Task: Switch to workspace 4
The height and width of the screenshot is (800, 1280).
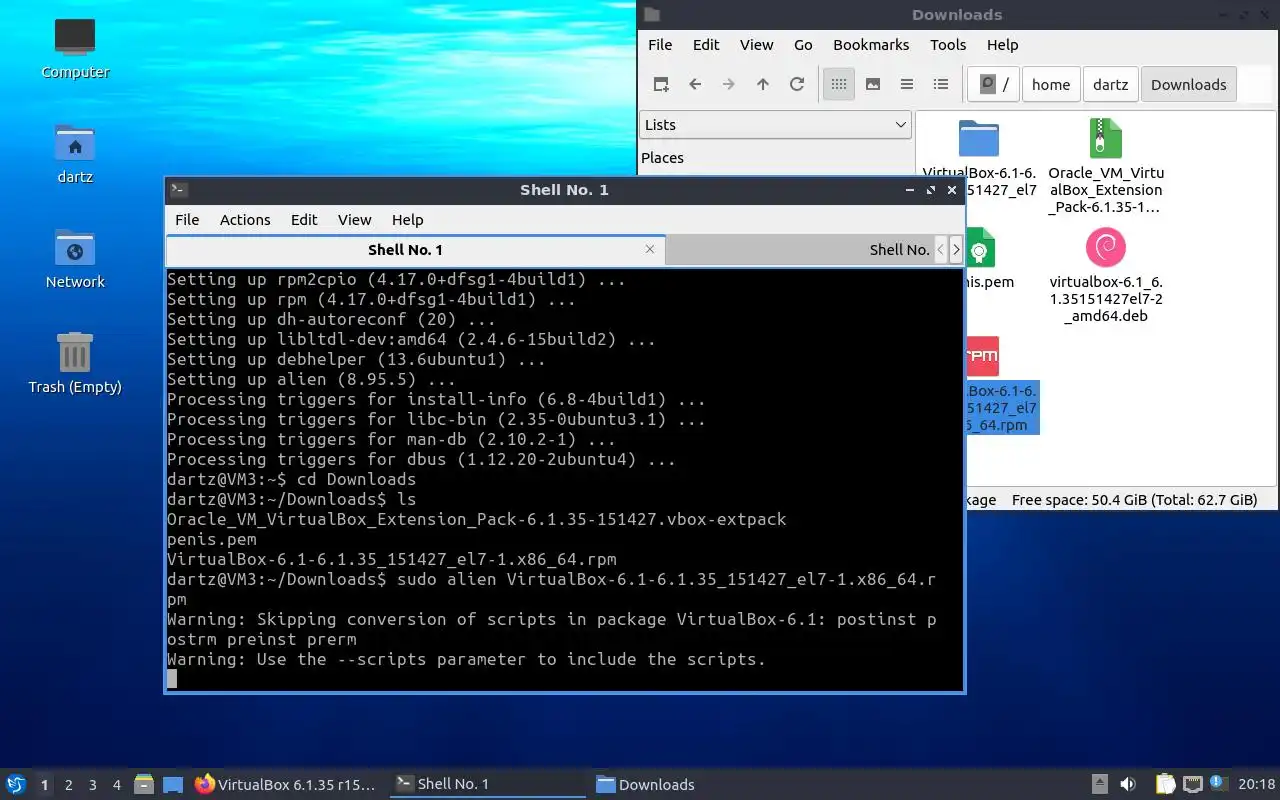Action: click(116, 785)
